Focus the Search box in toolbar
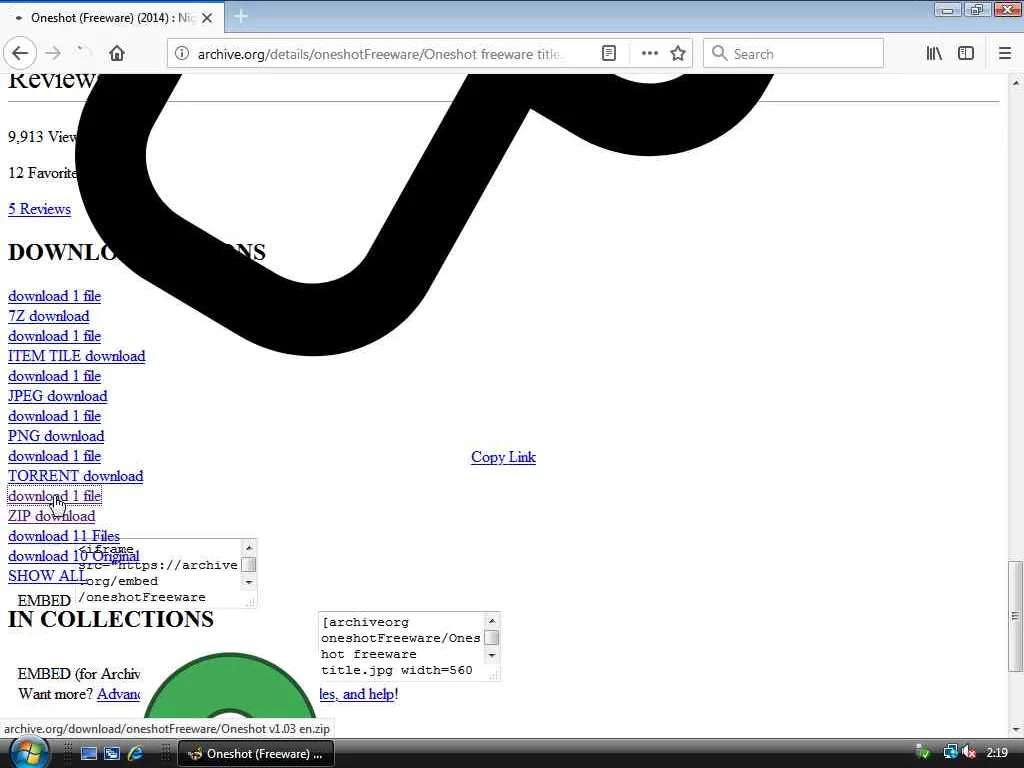 coord(793,54)
